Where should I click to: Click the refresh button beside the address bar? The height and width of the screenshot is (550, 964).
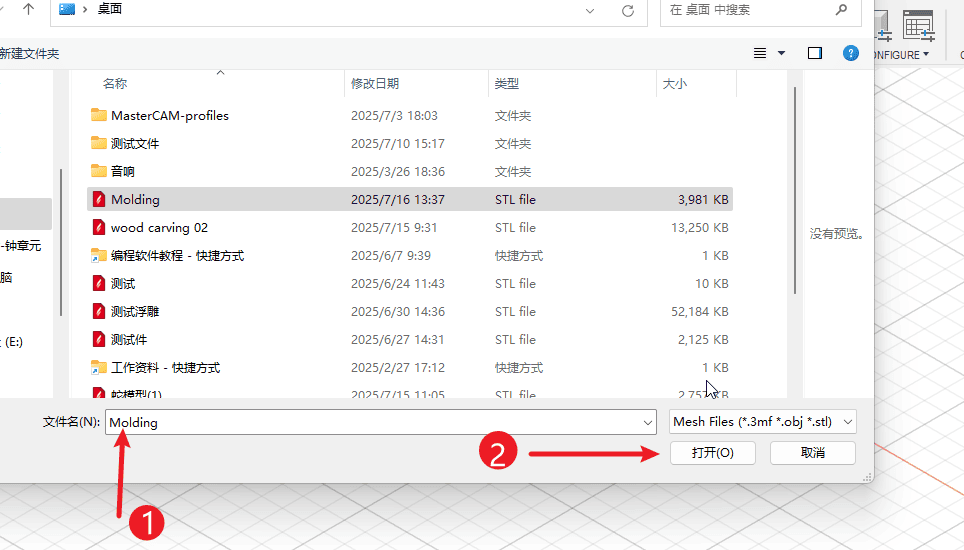(x=628, y=11)
